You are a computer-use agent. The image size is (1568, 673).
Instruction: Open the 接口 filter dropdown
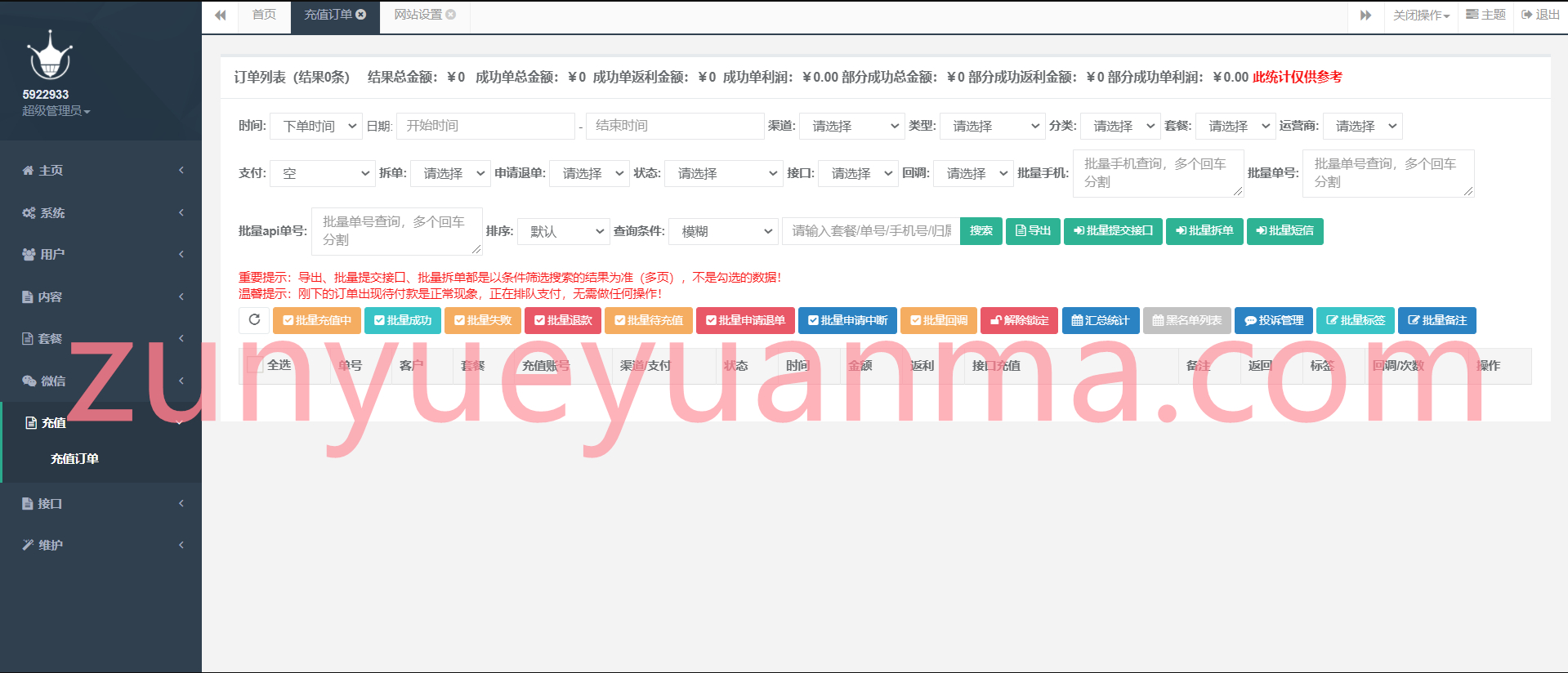click(859, 174)
